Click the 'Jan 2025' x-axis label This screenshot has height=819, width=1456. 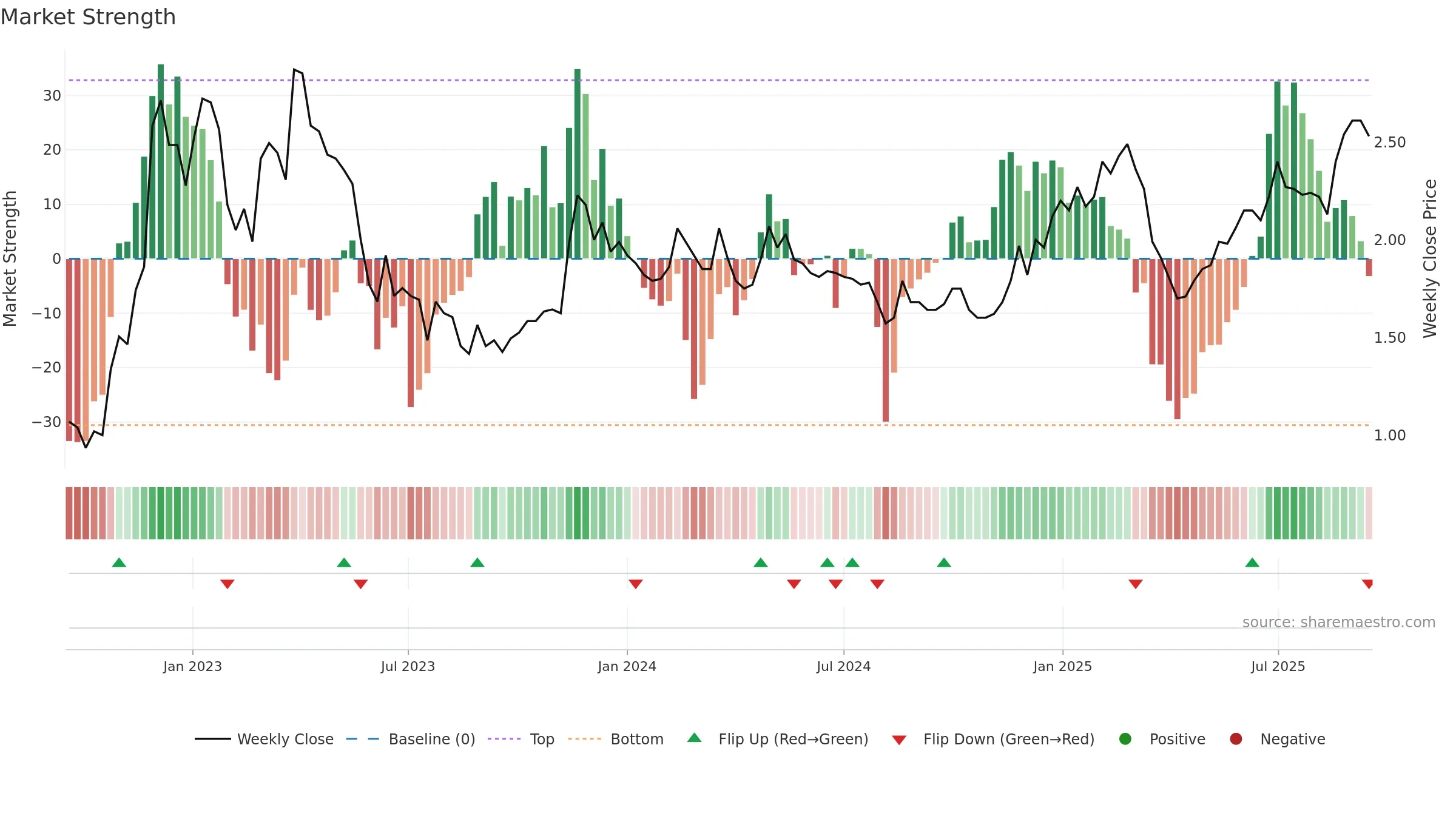[x=1062, y=667]
